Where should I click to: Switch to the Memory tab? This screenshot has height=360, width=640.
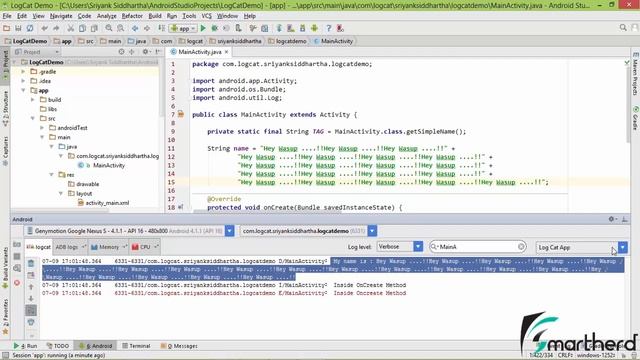[109, 247]
